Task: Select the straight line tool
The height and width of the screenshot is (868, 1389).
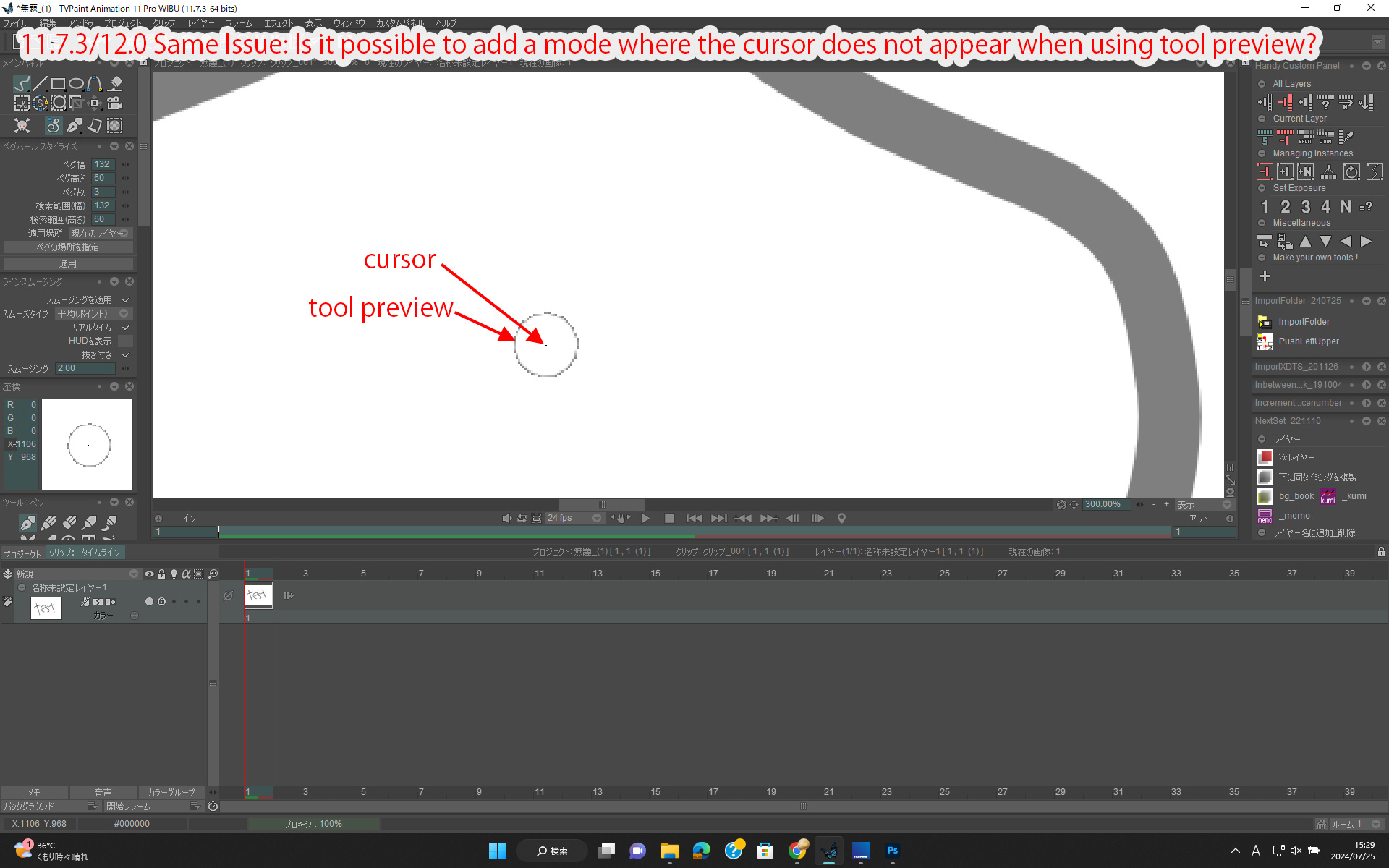Action: click(41, 83)
